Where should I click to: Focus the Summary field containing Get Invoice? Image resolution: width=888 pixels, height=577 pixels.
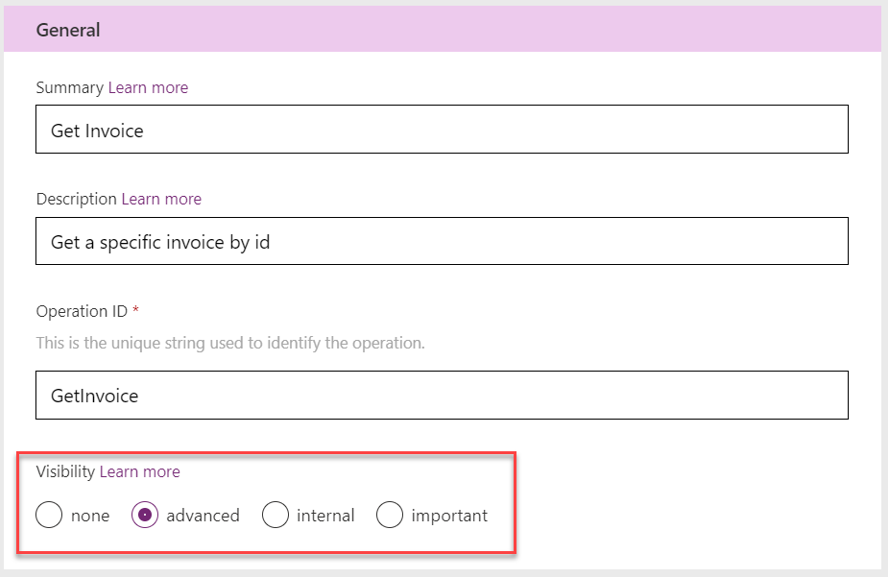442,129
